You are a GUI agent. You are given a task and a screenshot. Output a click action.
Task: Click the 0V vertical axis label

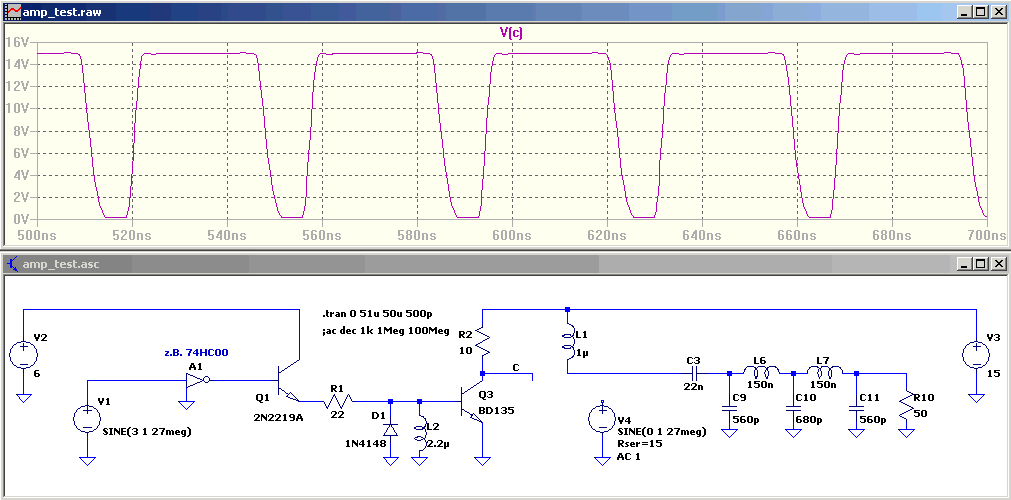20,219
